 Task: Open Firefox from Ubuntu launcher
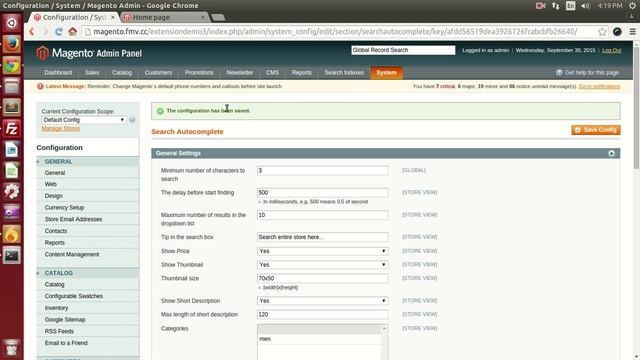11,44
